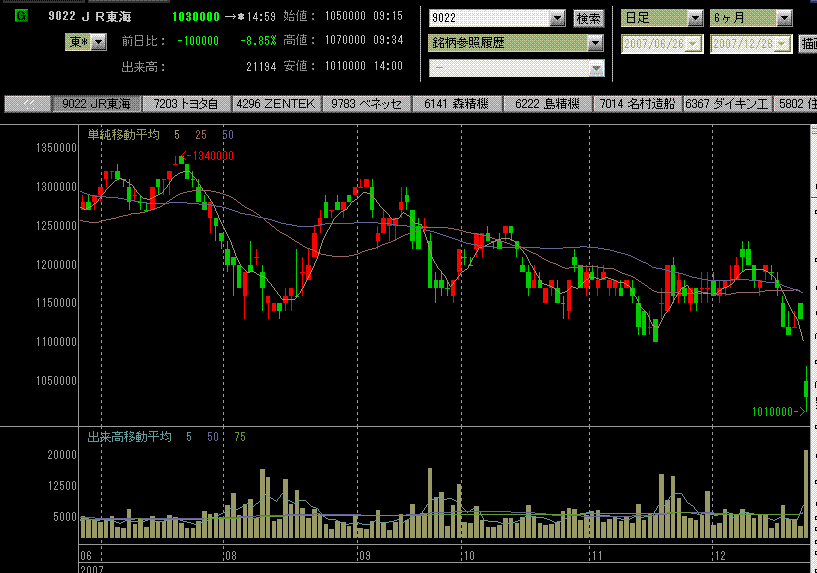This screenshot has width=817, height=573.
Task: Click the green G icon at top left
Action: tap(21, 17)
